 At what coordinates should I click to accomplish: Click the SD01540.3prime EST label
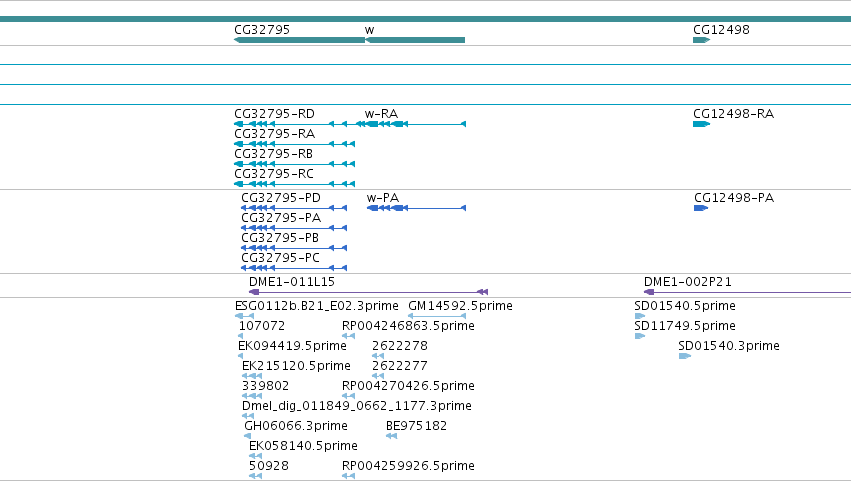click(729, 346)
